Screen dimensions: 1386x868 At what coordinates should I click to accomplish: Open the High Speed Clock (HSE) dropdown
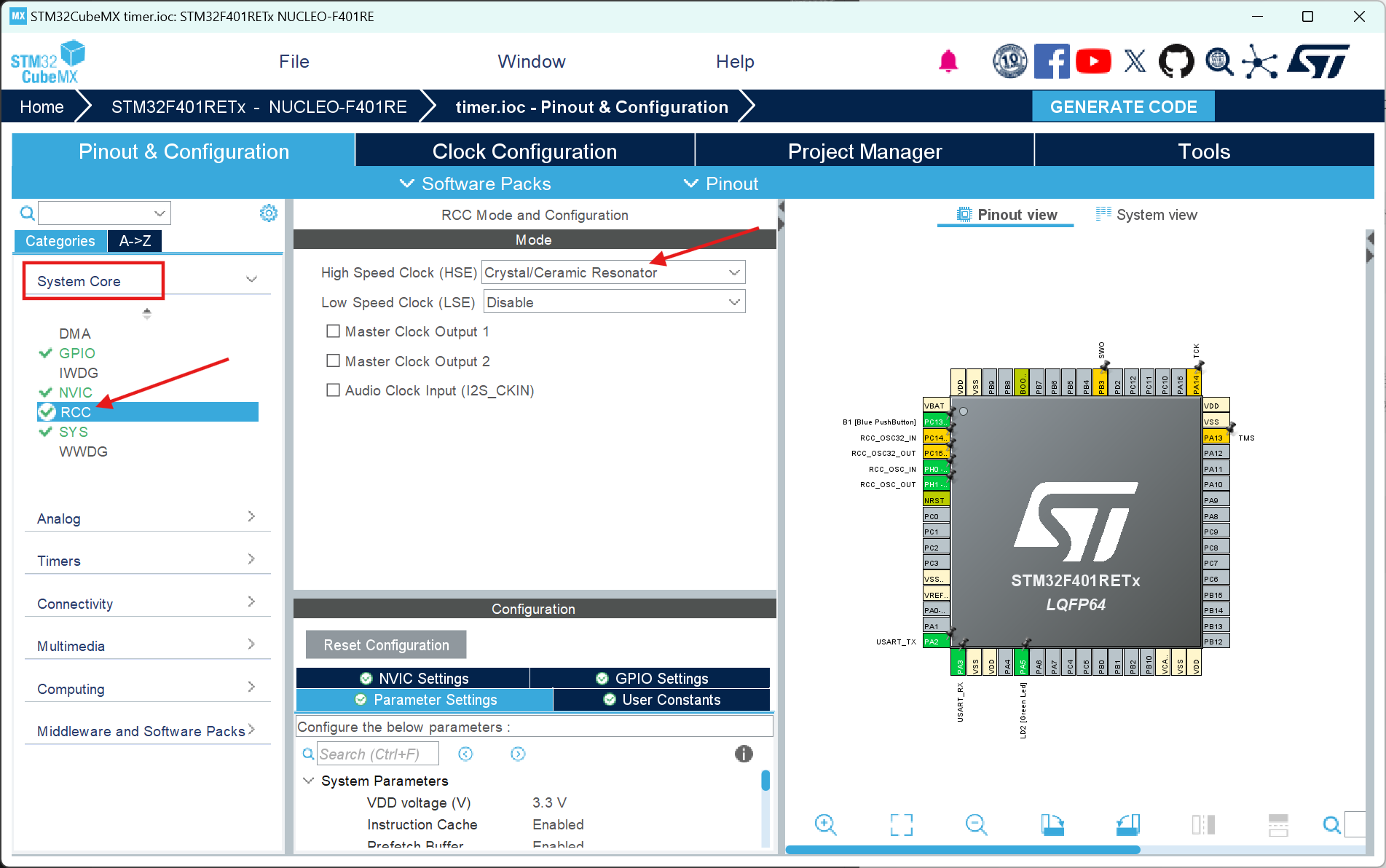pyautogui.click(x=613, y=272)
